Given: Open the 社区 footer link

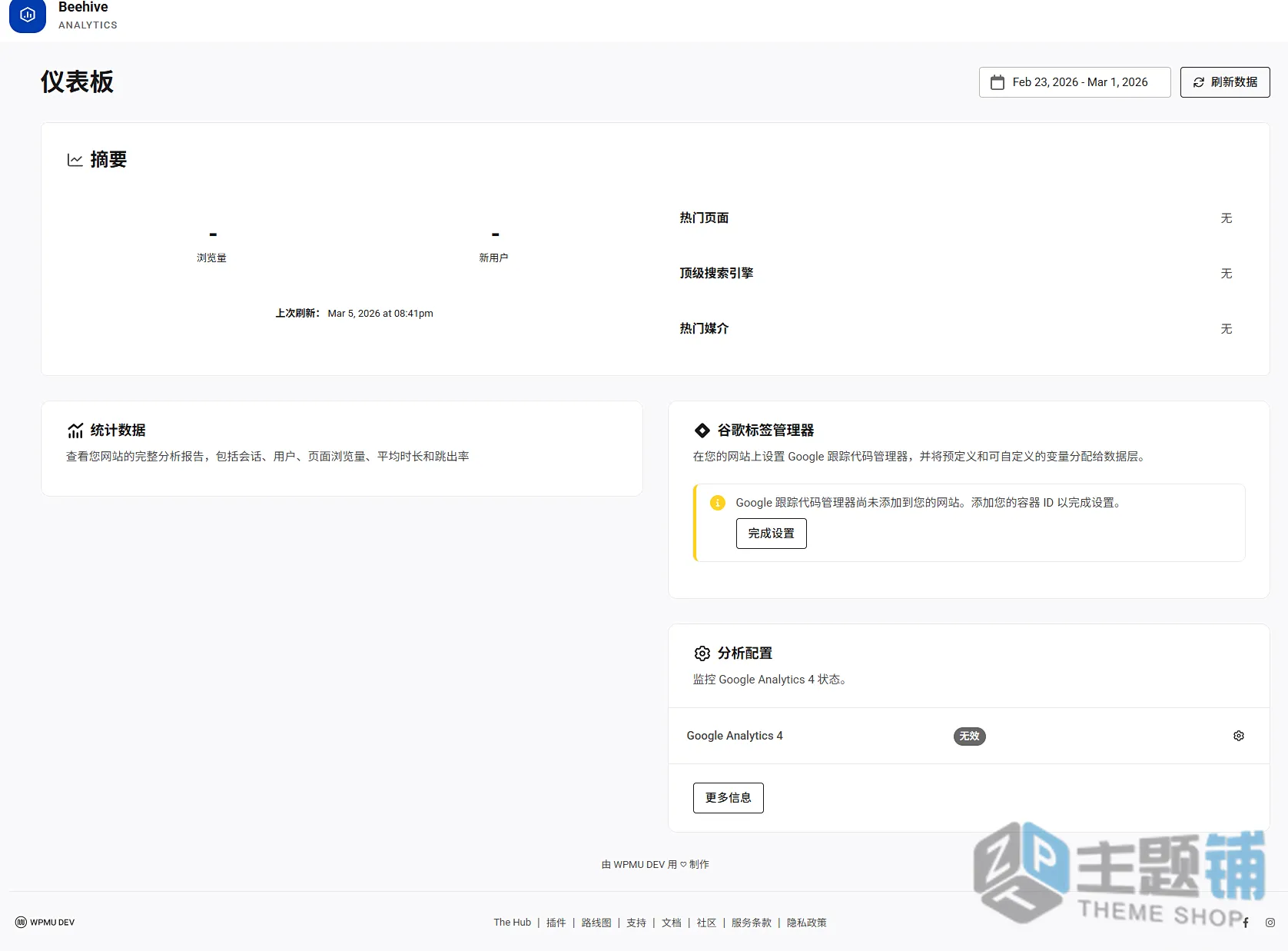Looking at the screenshot, I should click(x=706, y=923).
